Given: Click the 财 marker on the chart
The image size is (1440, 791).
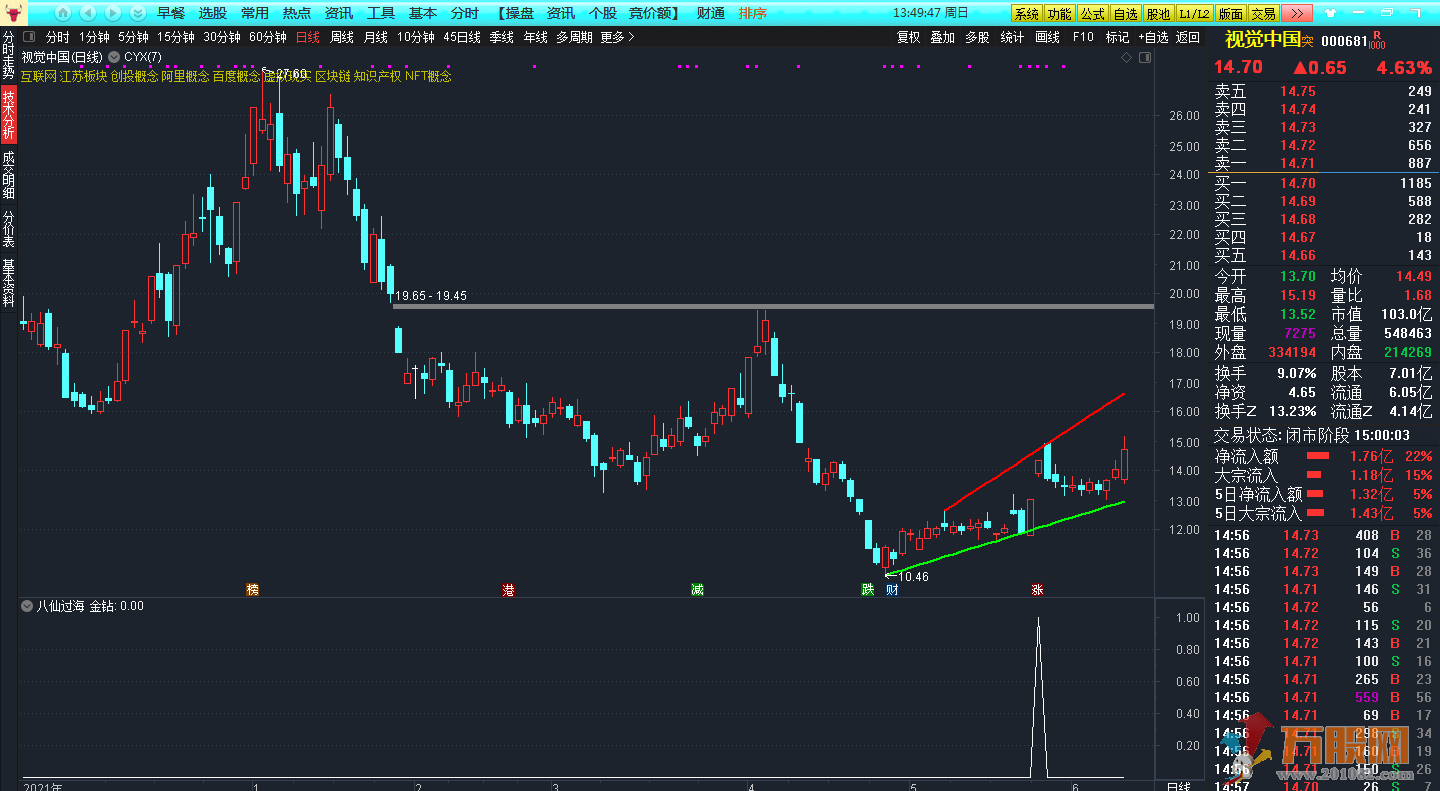Looking at the screenshot, I should click(892, 590).
